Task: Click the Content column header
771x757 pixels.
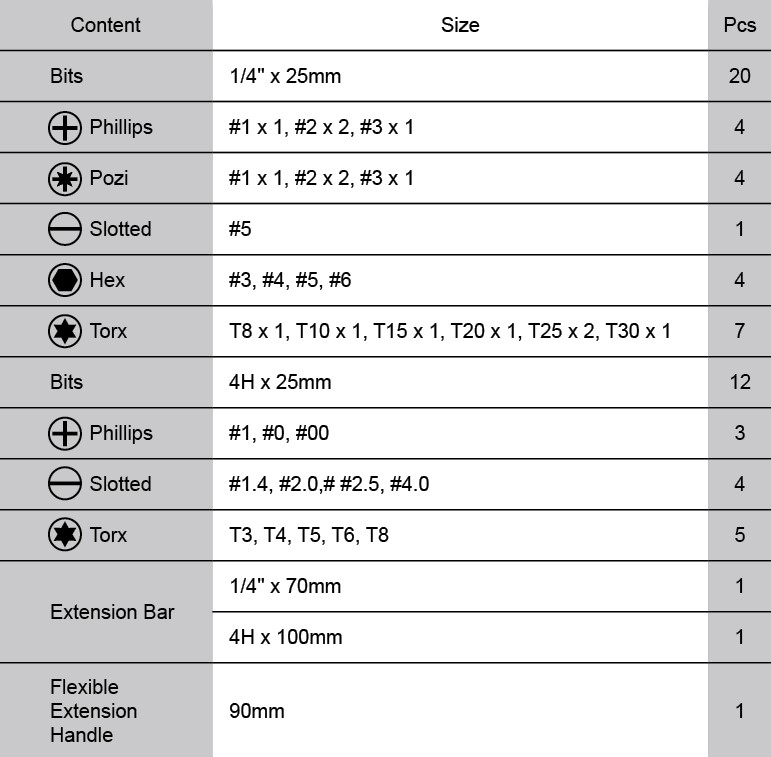Action: 106,25
